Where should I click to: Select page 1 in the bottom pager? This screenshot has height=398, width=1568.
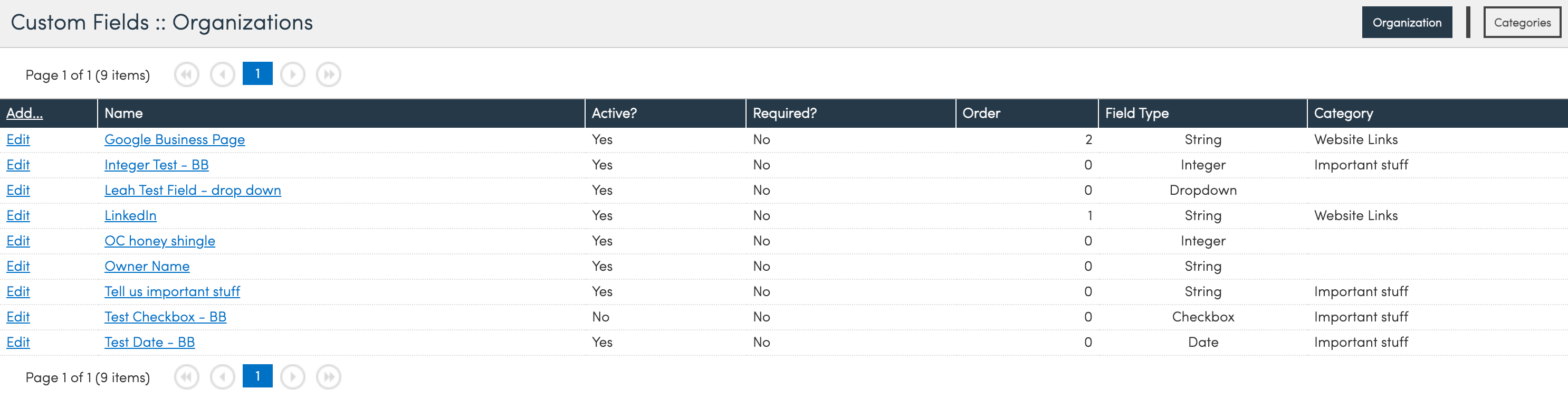coord(257,376)
